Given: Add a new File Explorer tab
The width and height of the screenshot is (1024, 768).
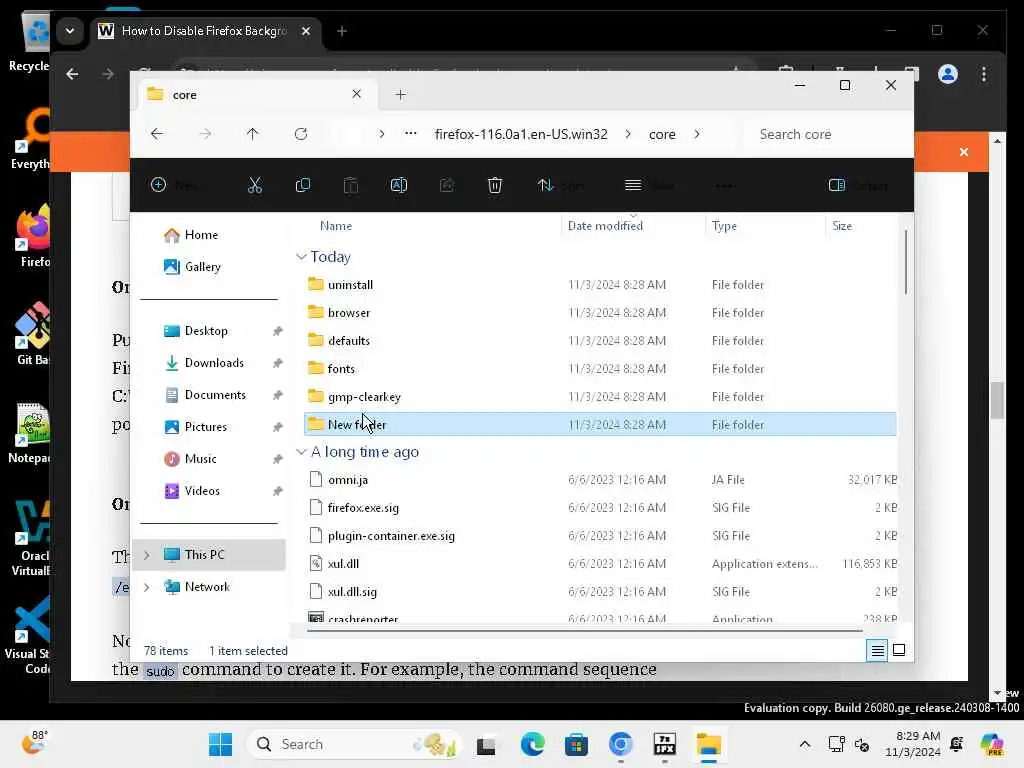Looking at the screenshot, I should [400, 95].
